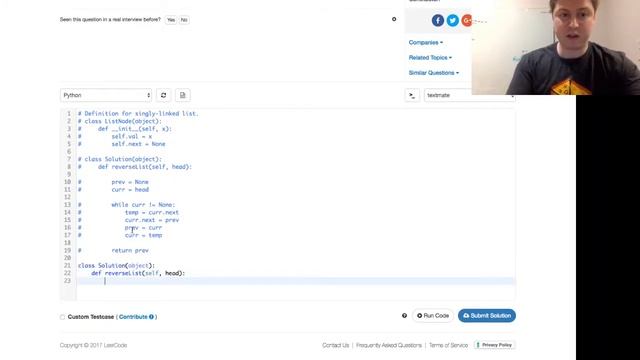
Task: Run the code with Run Code
Action: pyautogui.click(x=433, y=316)
